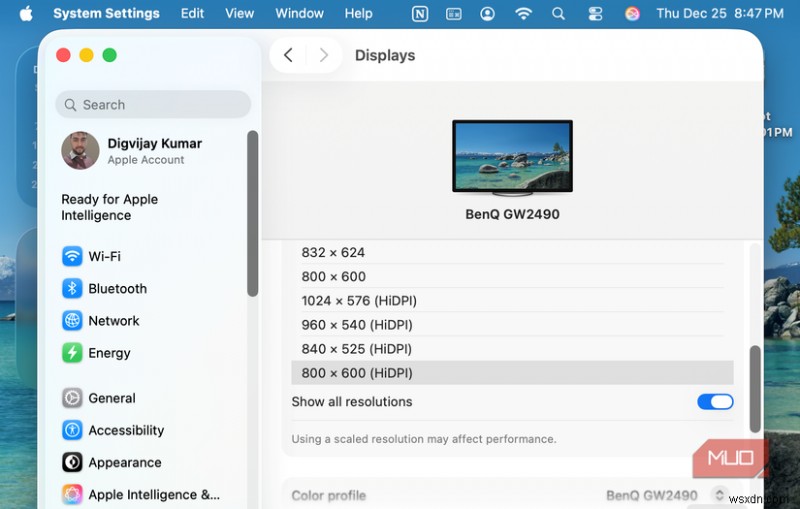The width and height of the screenshot is (800, 509).
Task: Click the Accessibility sidebar icon
Action: (72, 430)
